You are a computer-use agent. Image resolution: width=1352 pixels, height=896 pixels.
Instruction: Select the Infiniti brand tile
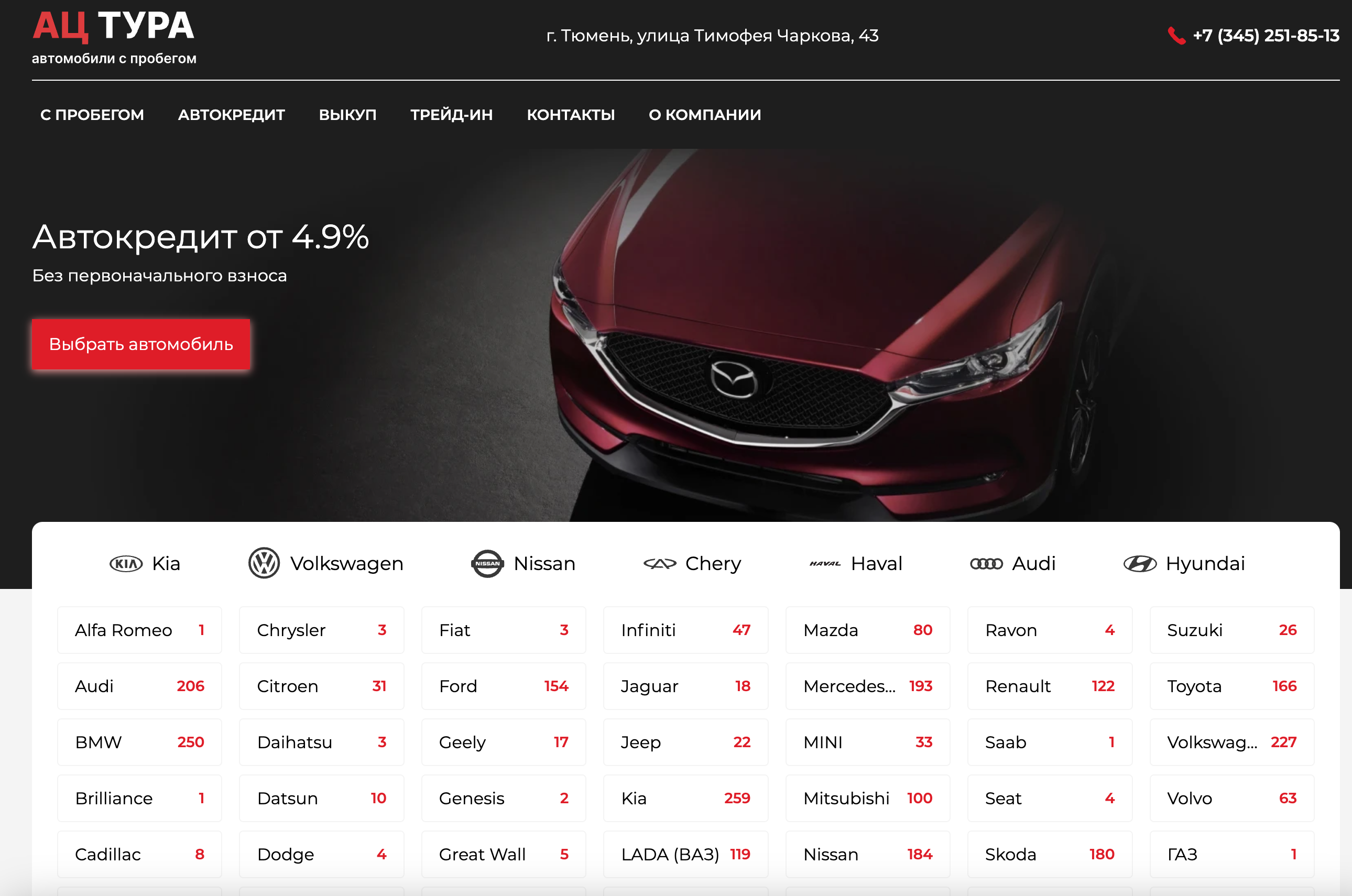coord(686,630)
